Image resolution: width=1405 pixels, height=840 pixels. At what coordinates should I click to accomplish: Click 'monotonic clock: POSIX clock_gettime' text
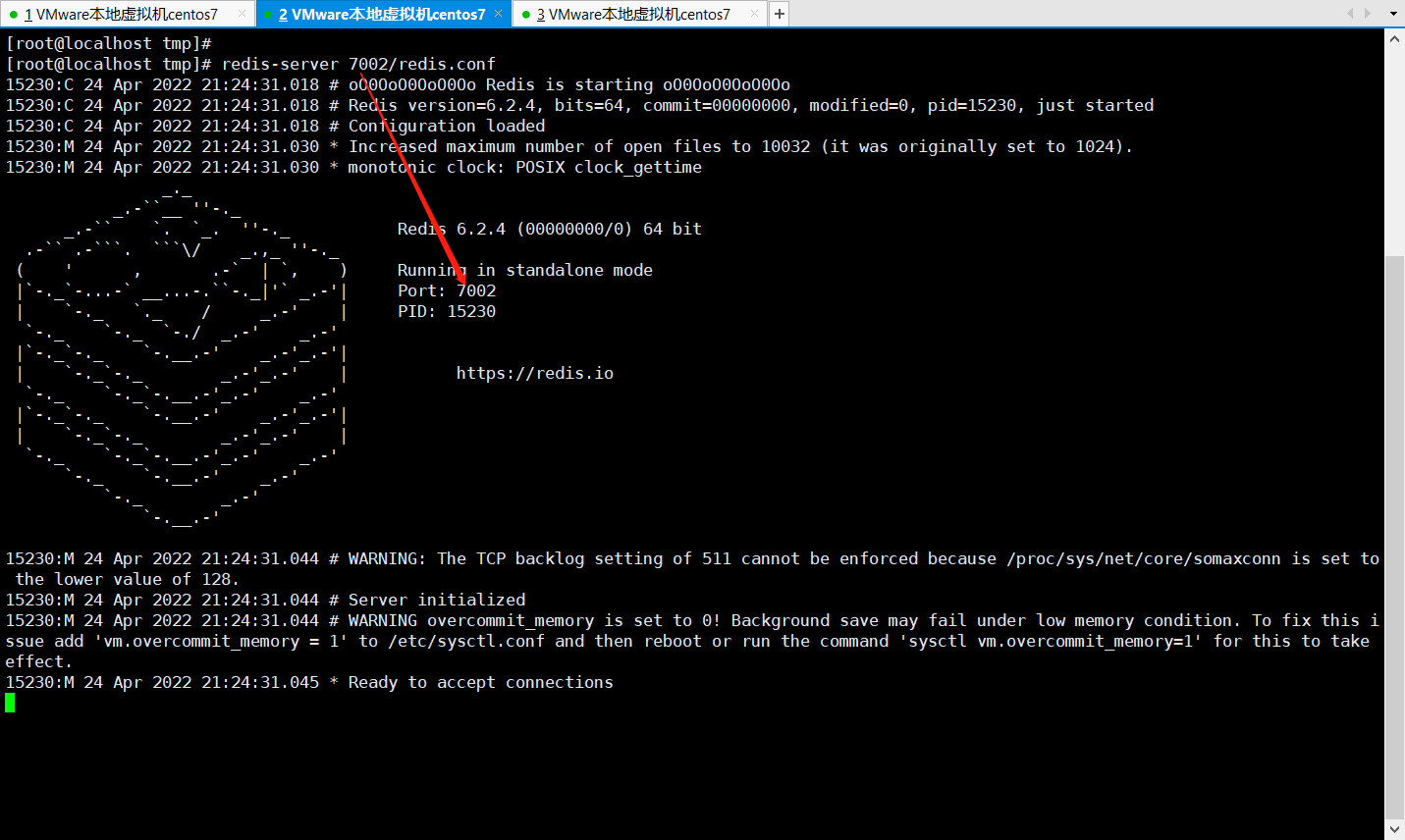525,167
